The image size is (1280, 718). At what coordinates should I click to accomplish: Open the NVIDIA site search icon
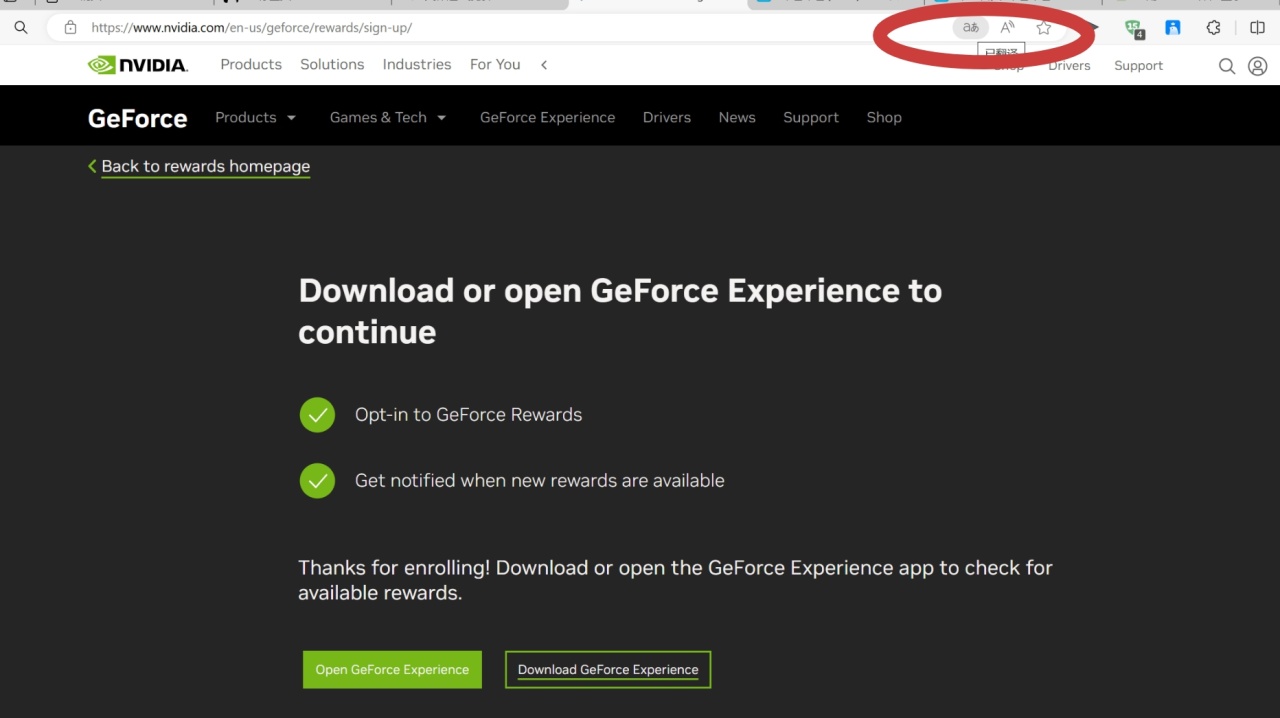(1226, 66)
